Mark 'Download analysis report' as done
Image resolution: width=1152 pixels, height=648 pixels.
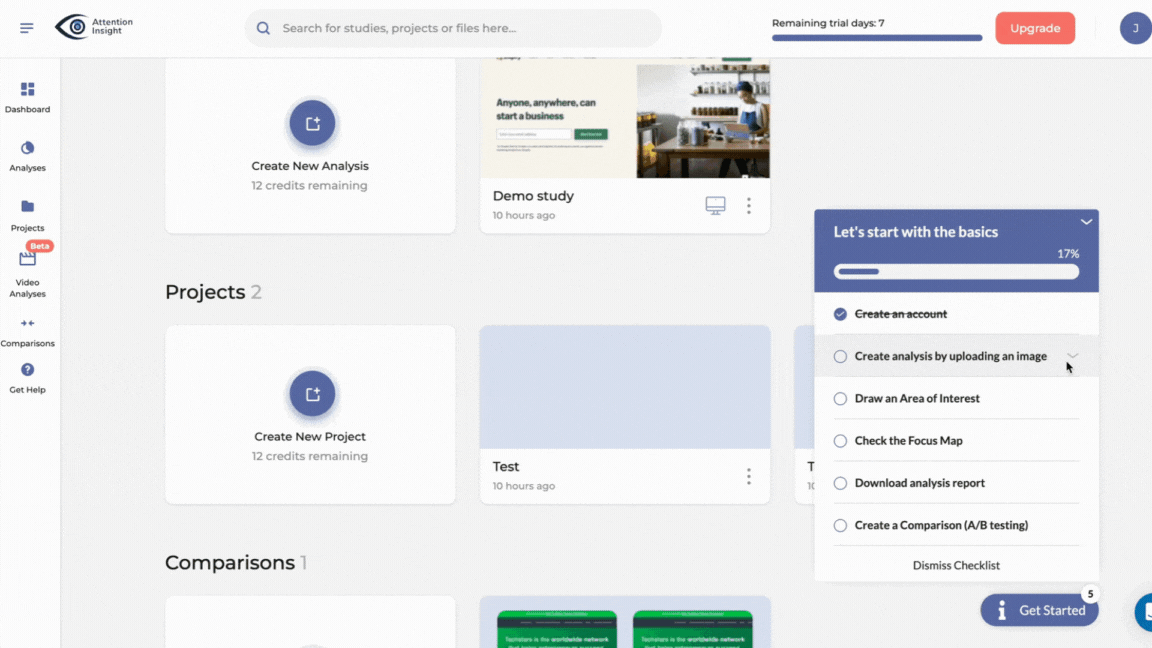point(840,482)
